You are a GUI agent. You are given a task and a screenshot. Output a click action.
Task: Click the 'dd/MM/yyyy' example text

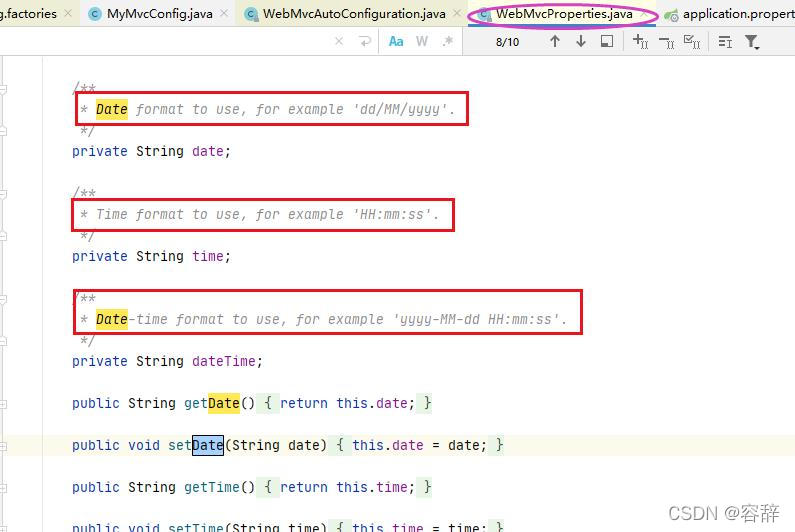pyautogui.click(x=400, y=110)
